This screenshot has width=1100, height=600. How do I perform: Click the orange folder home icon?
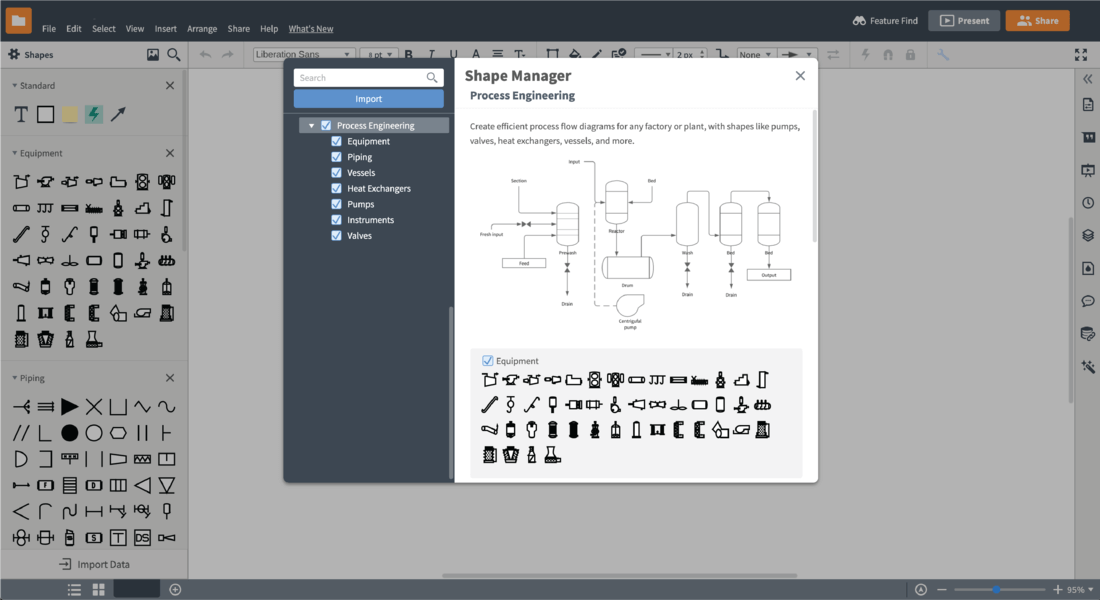[x=18, y=20]
